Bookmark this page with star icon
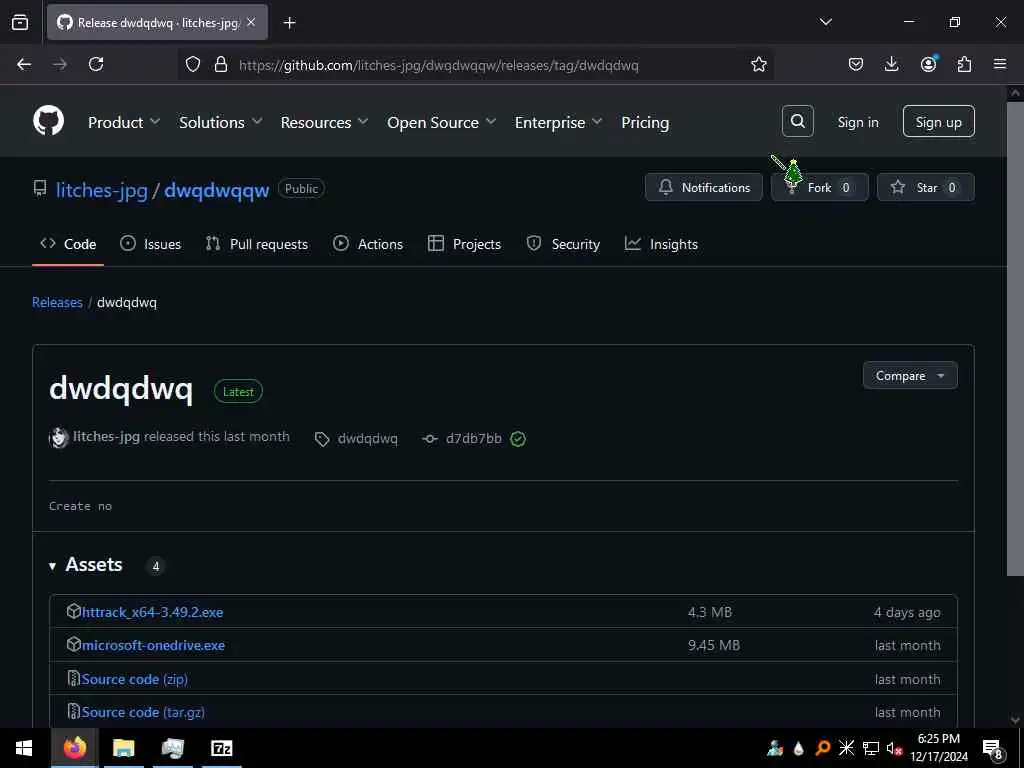 pyautogui.click(x=758, y=64)
